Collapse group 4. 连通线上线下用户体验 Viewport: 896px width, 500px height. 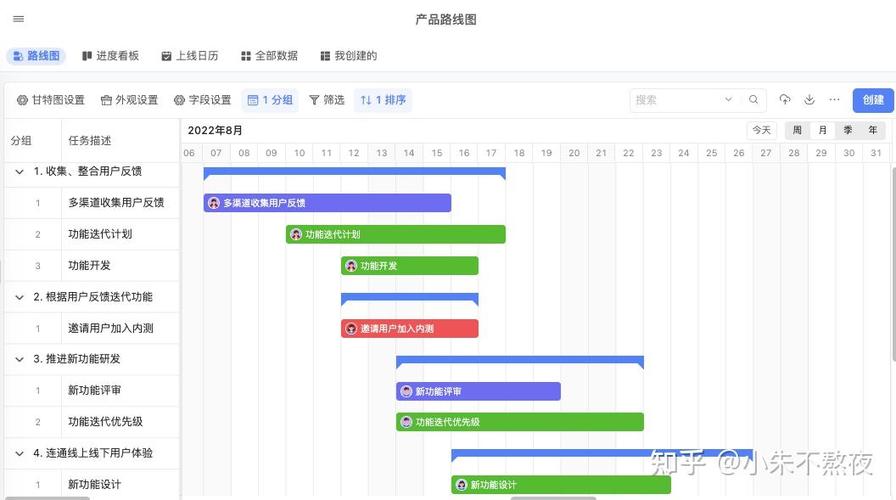(19, 453)
